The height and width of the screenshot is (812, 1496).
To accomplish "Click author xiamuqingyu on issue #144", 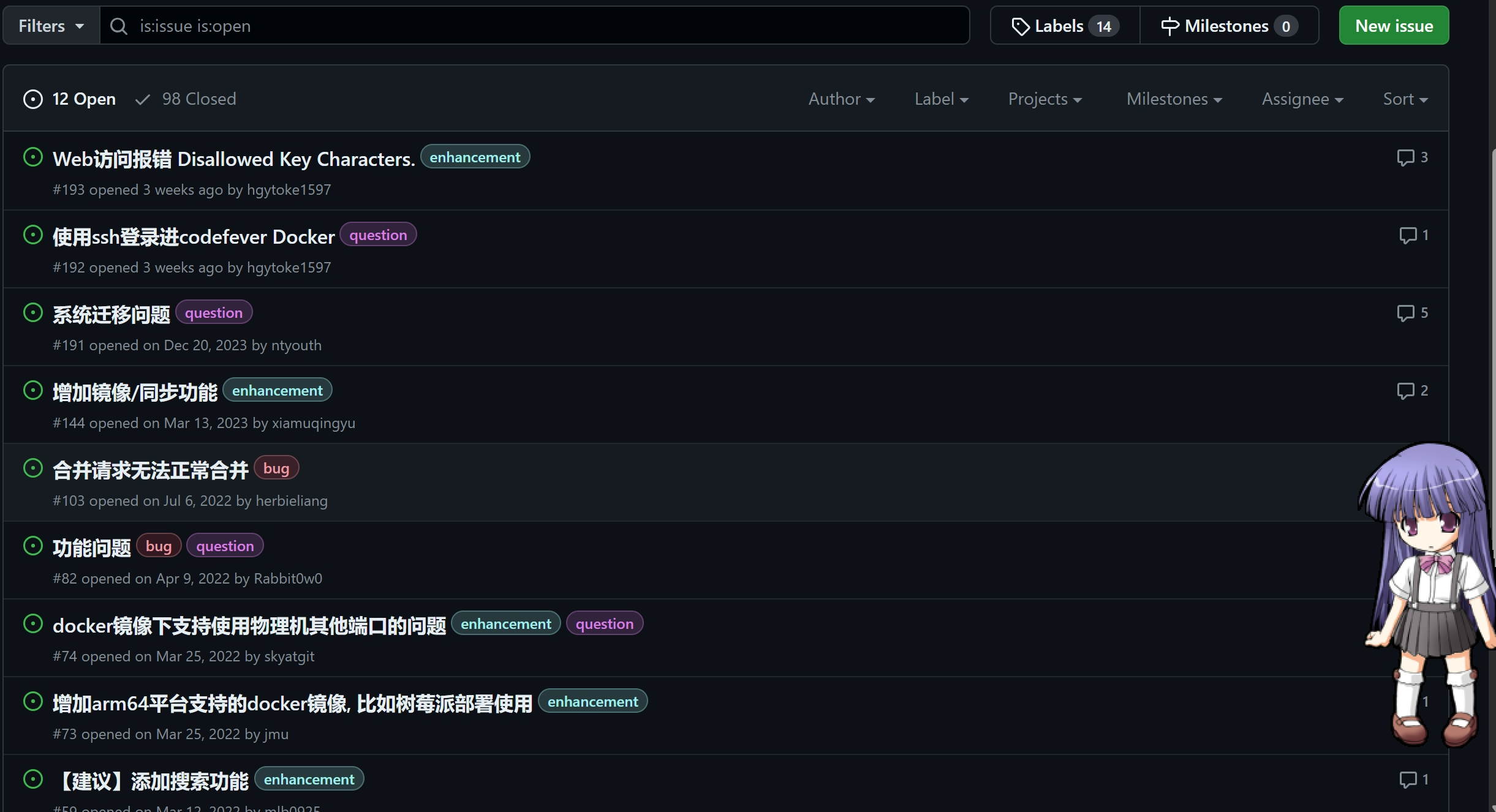I will [x=314, y=423].
